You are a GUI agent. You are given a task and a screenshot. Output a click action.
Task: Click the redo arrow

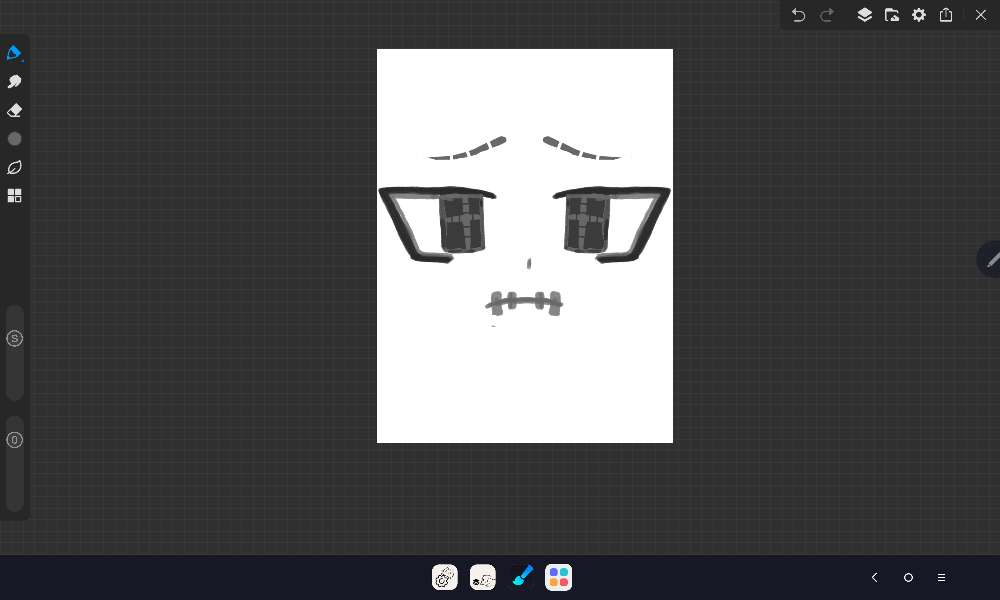[827, 15]
